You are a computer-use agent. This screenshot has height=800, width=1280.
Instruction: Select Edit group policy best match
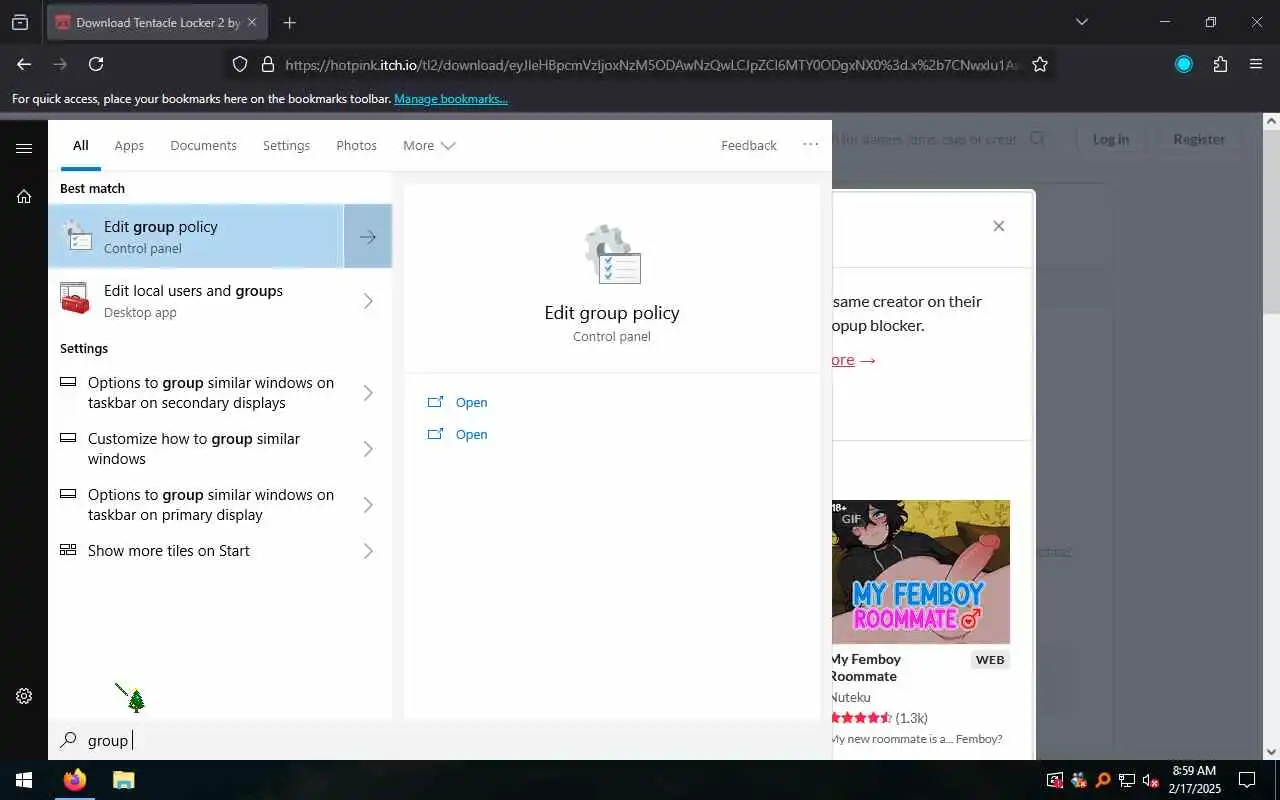click(196, 236)
